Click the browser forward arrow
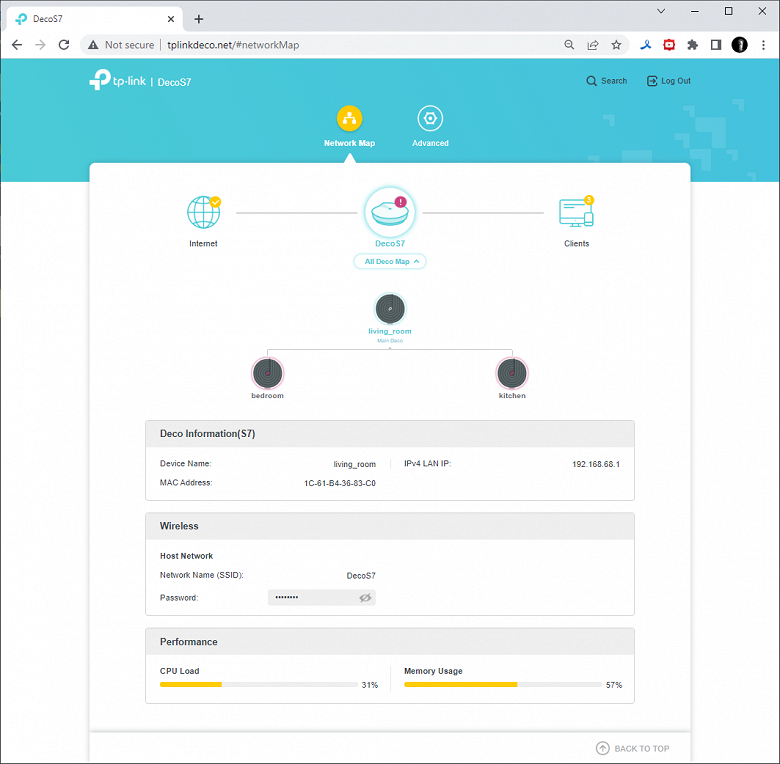The height and width of the screenshot is (764, 780). pos(40,45)
